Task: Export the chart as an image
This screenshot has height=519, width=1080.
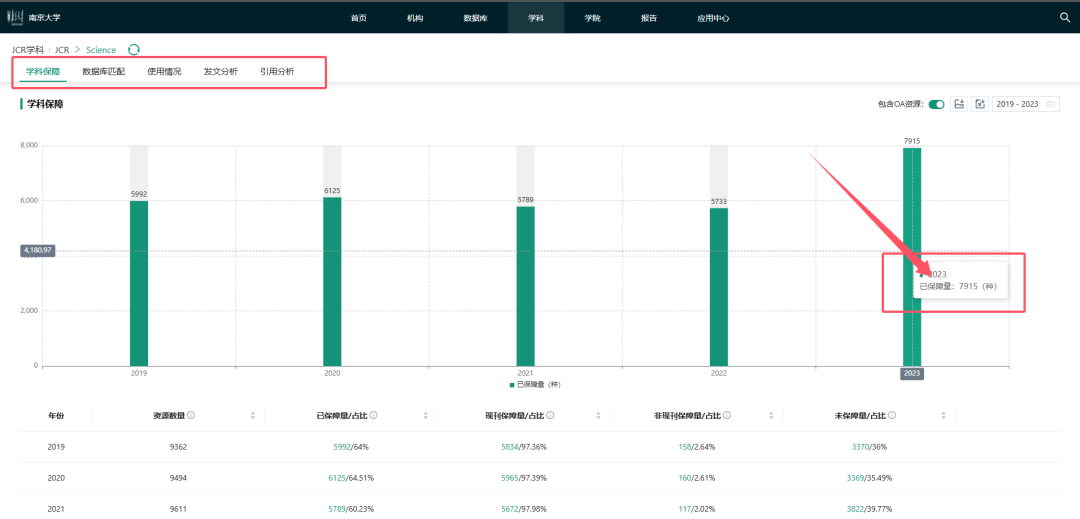Action: [x=959, y=104]
